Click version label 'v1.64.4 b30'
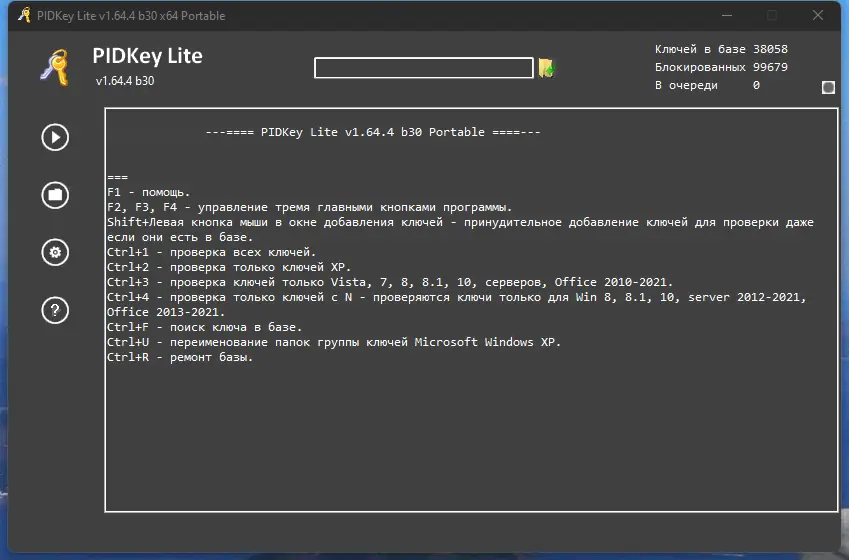 125,81
